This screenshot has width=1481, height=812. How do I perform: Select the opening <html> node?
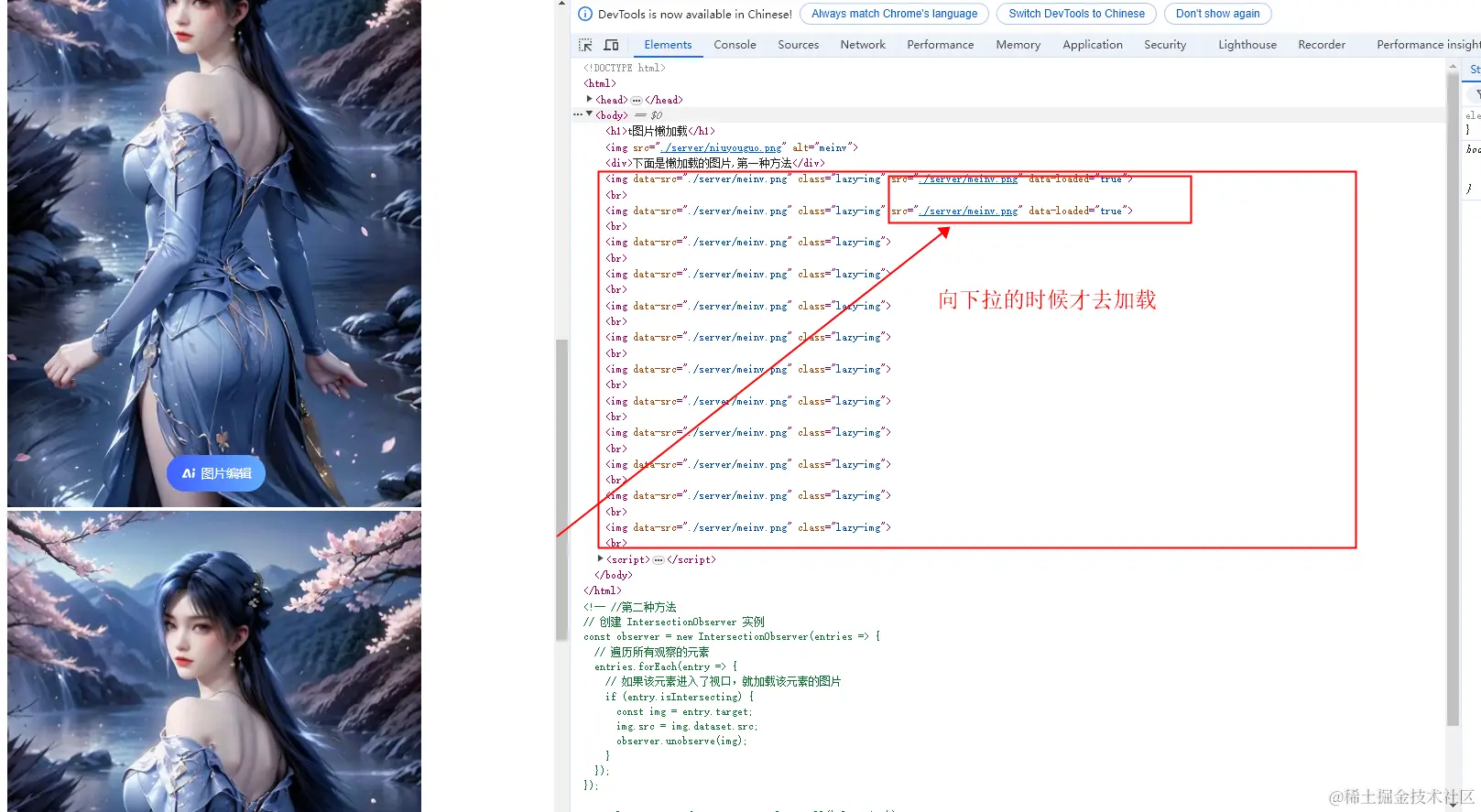(x=600, y=83)
